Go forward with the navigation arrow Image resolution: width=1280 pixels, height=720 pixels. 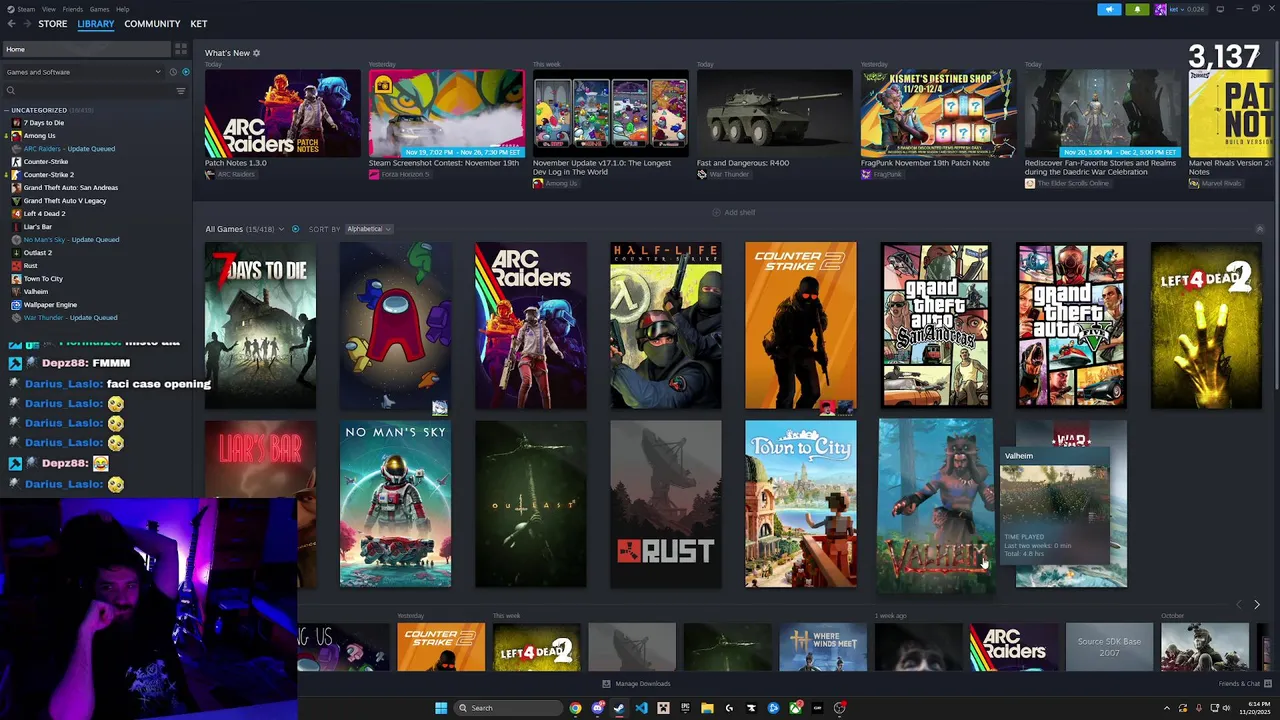[x=27, y=24]
